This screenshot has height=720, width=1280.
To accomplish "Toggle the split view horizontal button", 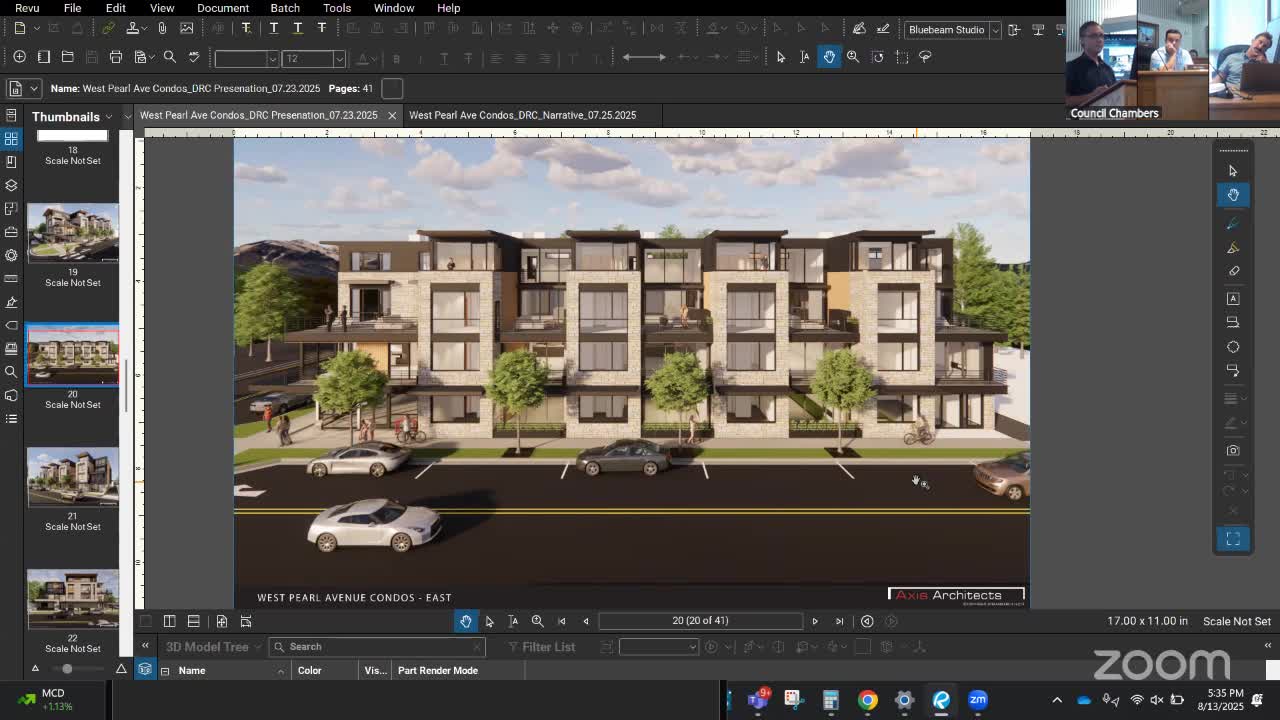I will [194, 622].
